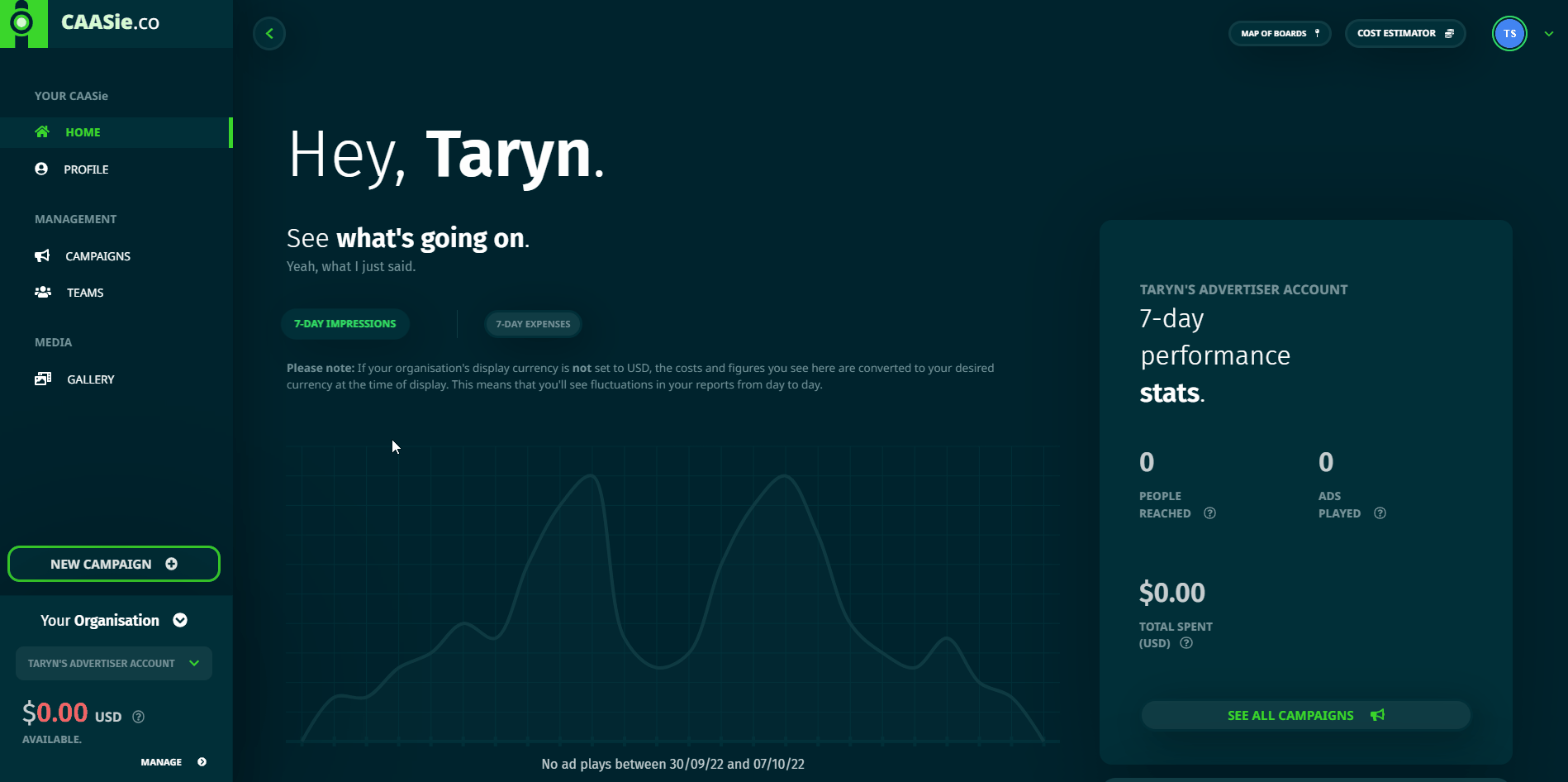Click the Teams group icon
The height and width of the screenshot is (782, 1568).
click(43, 292)
